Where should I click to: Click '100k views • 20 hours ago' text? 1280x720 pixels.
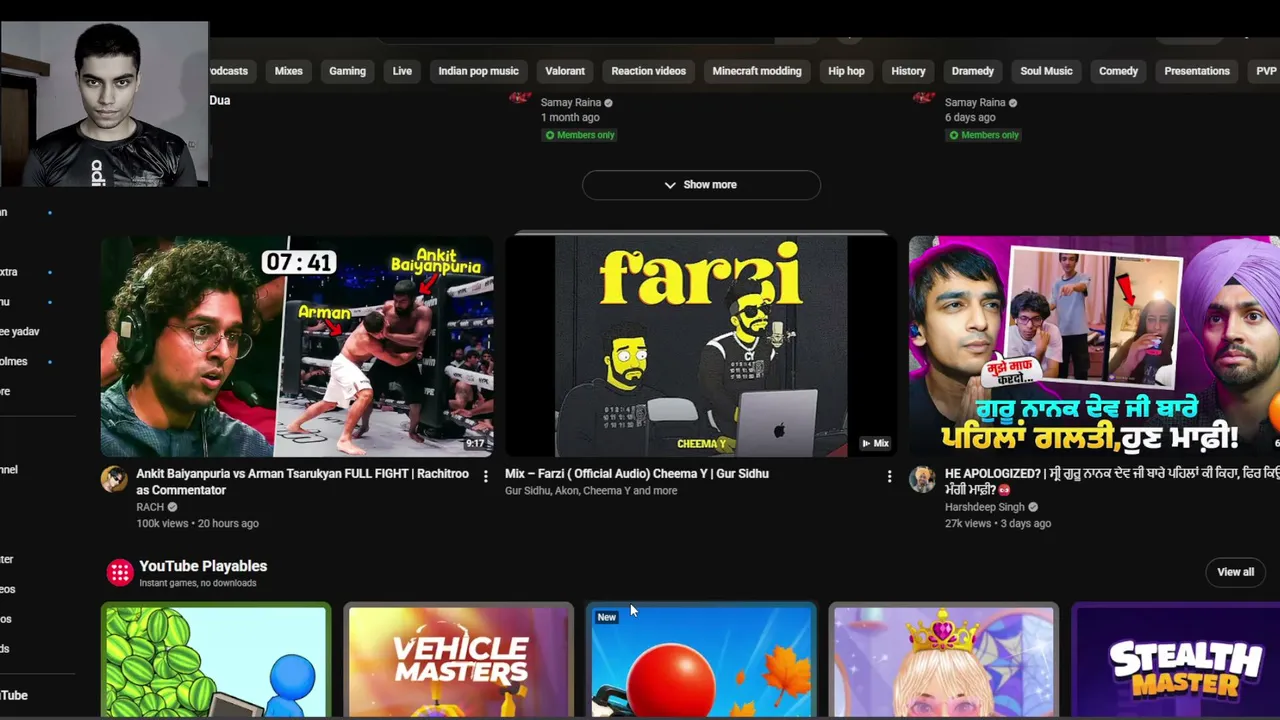(x=197, y=523)
